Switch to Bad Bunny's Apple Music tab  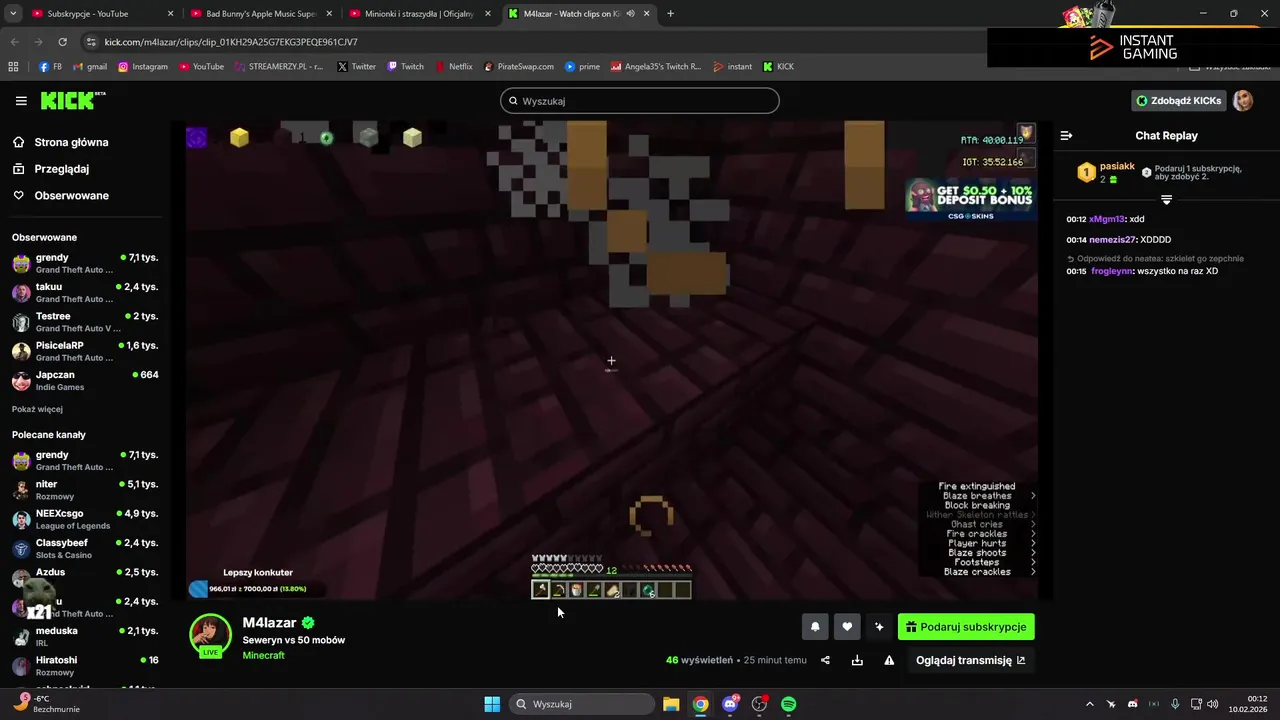click(x=261, y=14)
